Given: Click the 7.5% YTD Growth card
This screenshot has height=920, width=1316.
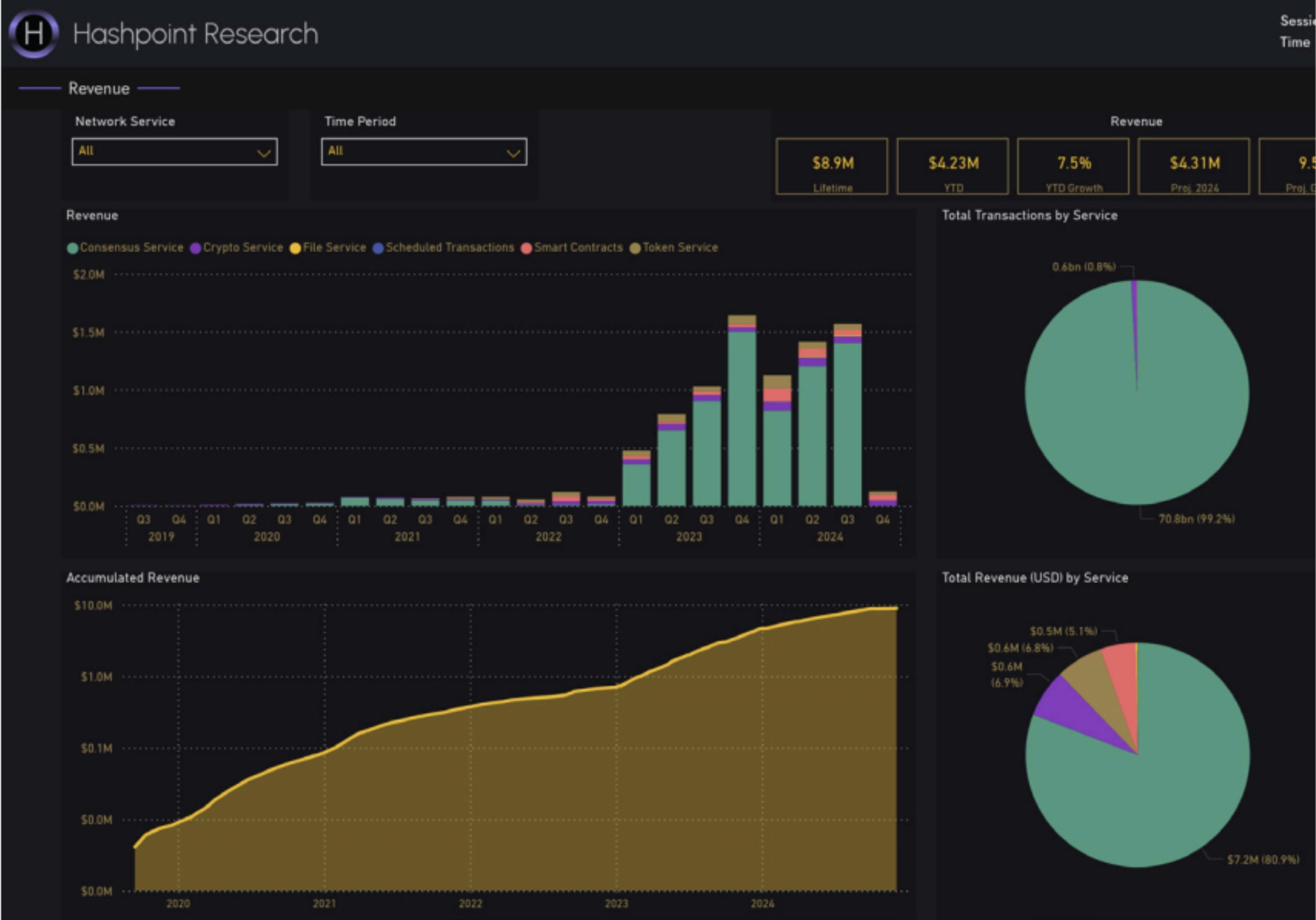Looking at the screenshot, I should [1073, 167].
